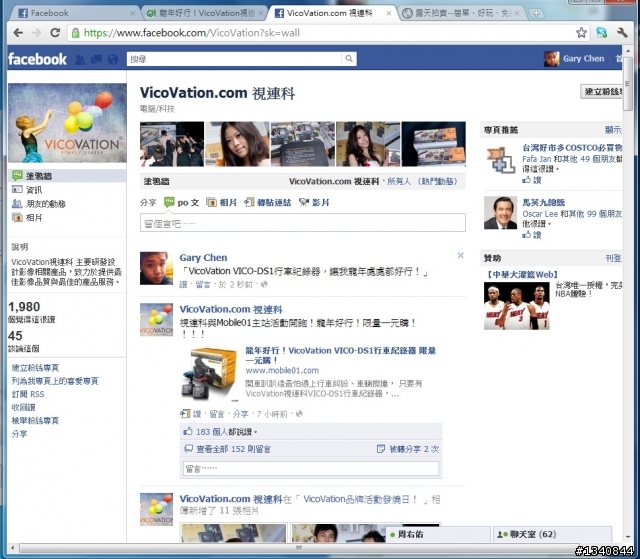Like the 馬英九總統 page thumb icon
This screenshot has width=640, height=559.
[527, 235]
